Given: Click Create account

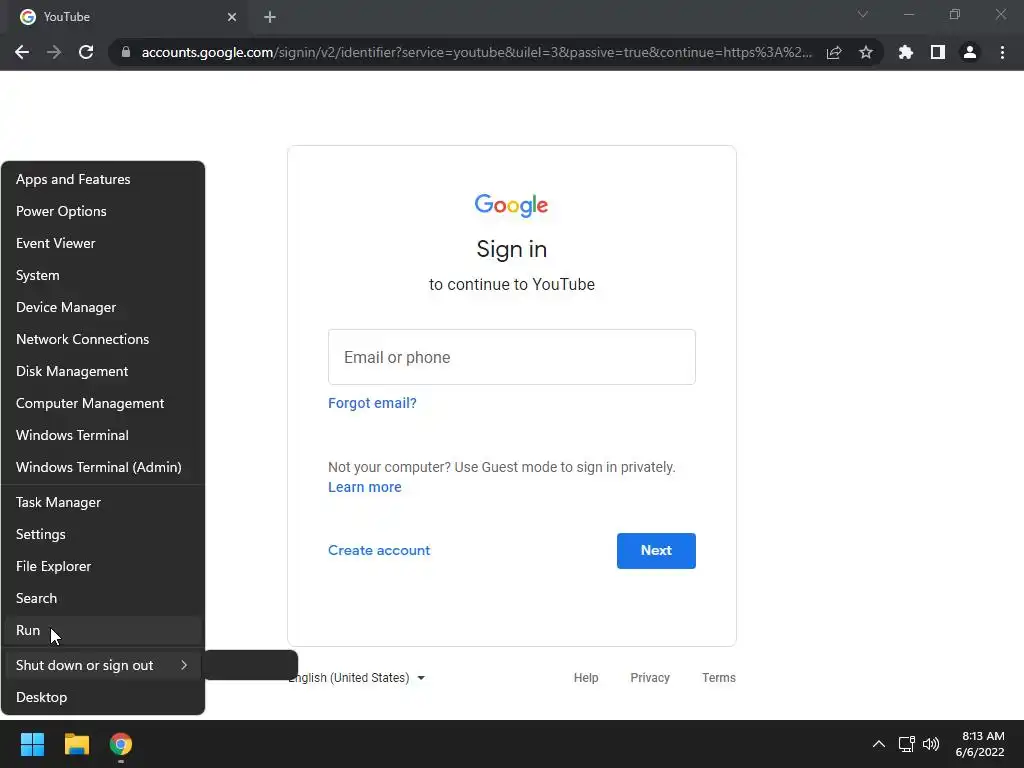Looking at the screenshot, I should 379,551.
